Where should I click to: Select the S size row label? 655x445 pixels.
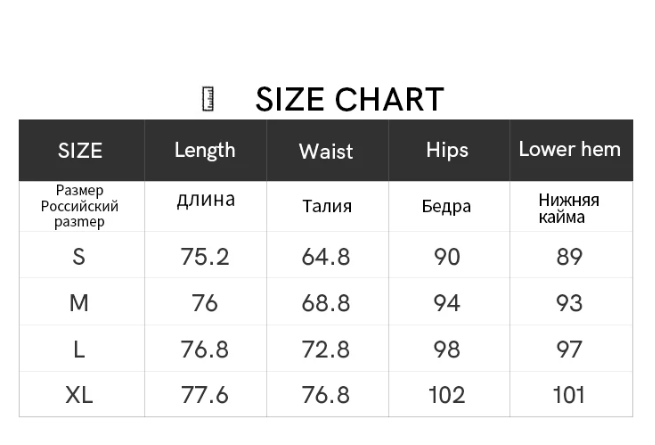[79, 257]
